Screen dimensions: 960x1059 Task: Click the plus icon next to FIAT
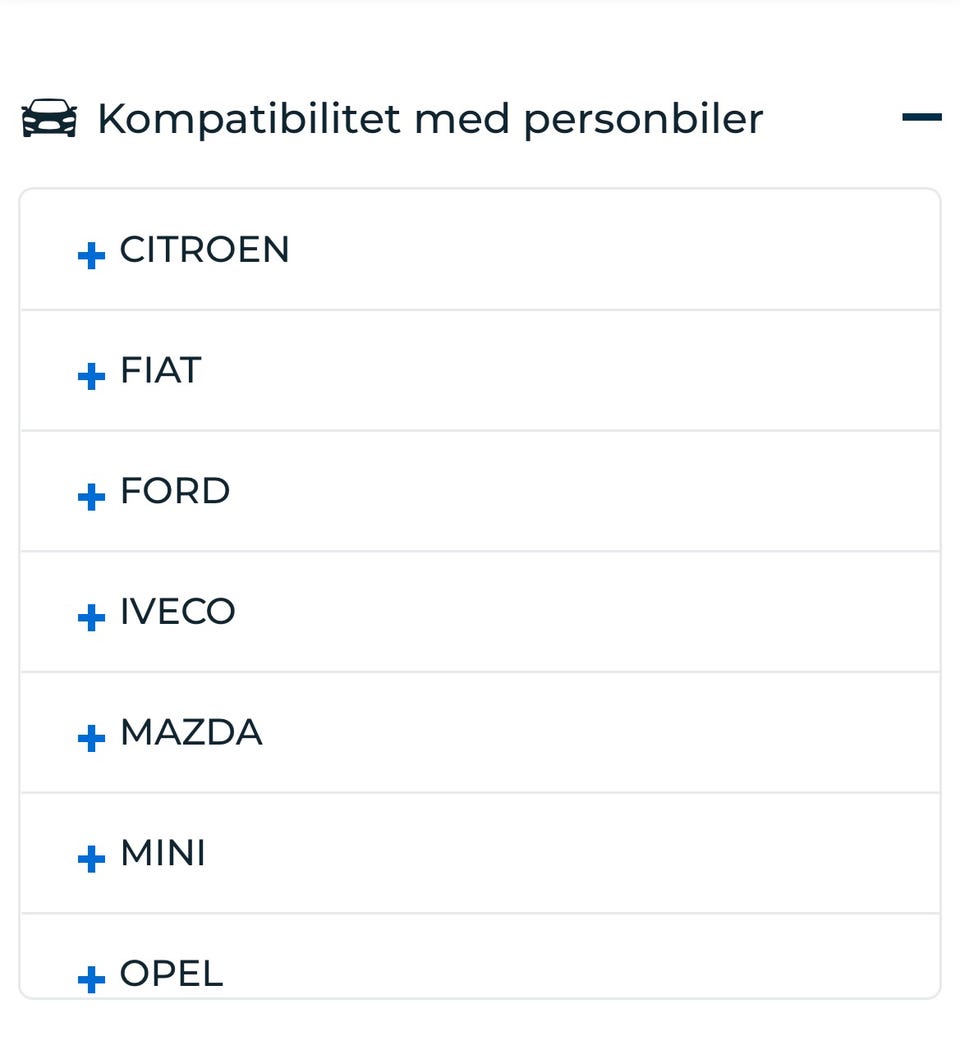click(91, 377)
